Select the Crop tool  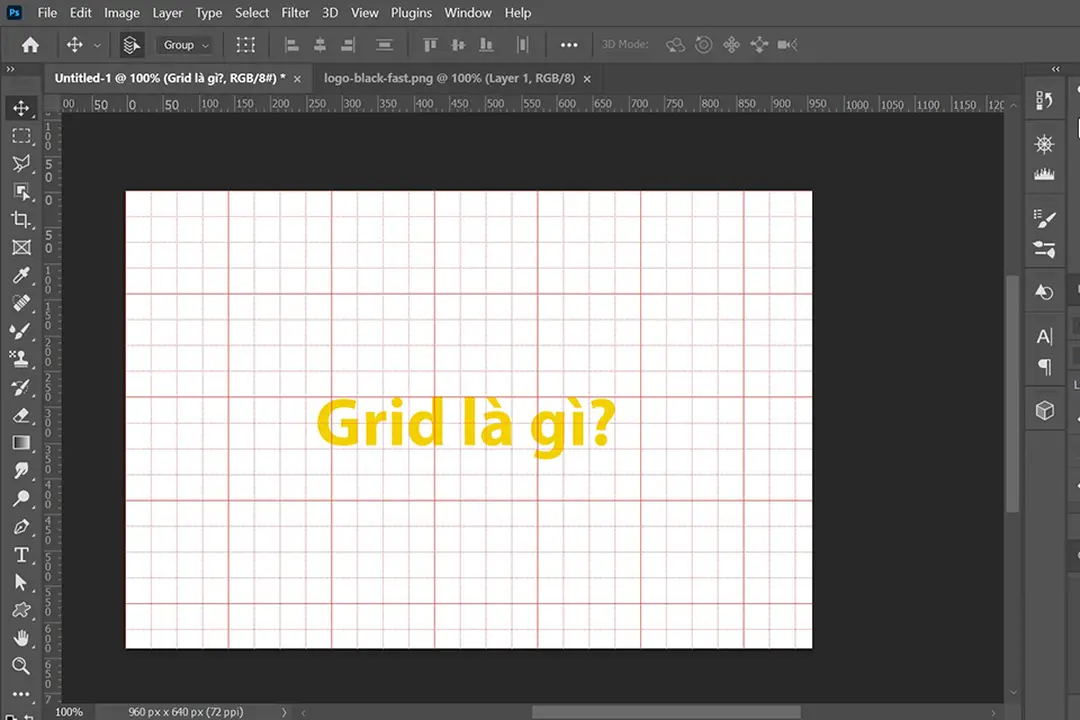22,220
